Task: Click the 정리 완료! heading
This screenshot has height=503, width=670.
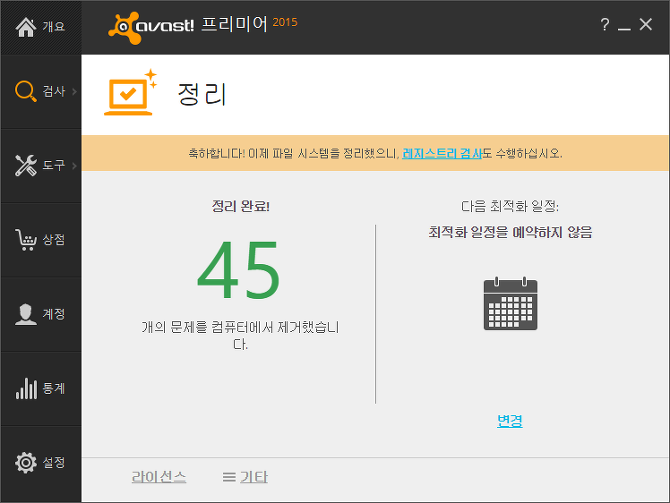Action: (241, 206)
